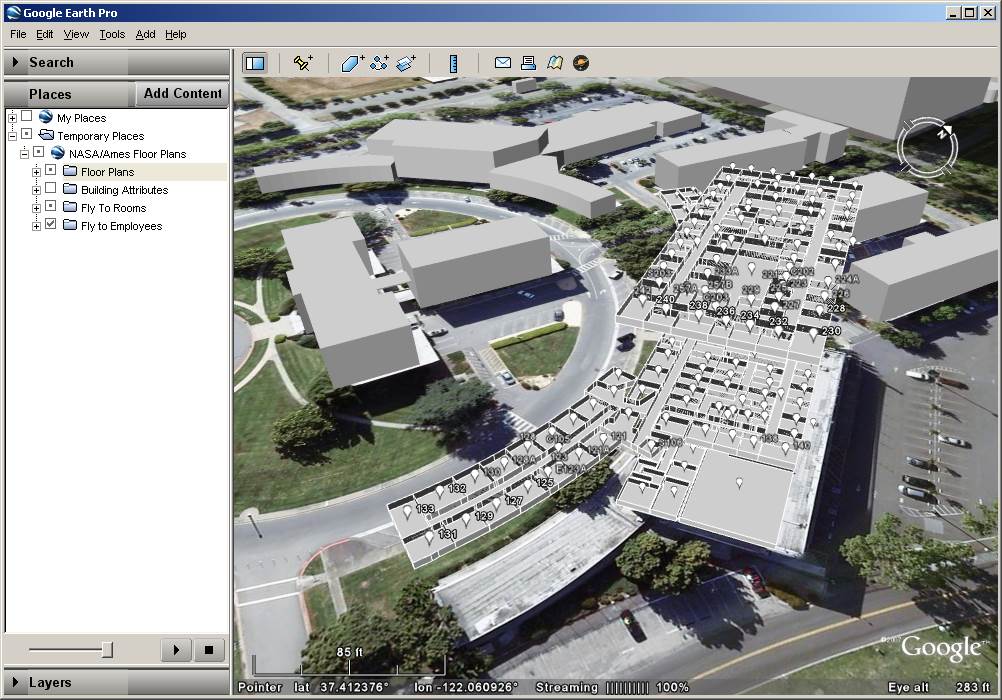Viewport: 1002px width, 700px height.
Task: Expand the My Places tree node
Action: tap(12, 118)
